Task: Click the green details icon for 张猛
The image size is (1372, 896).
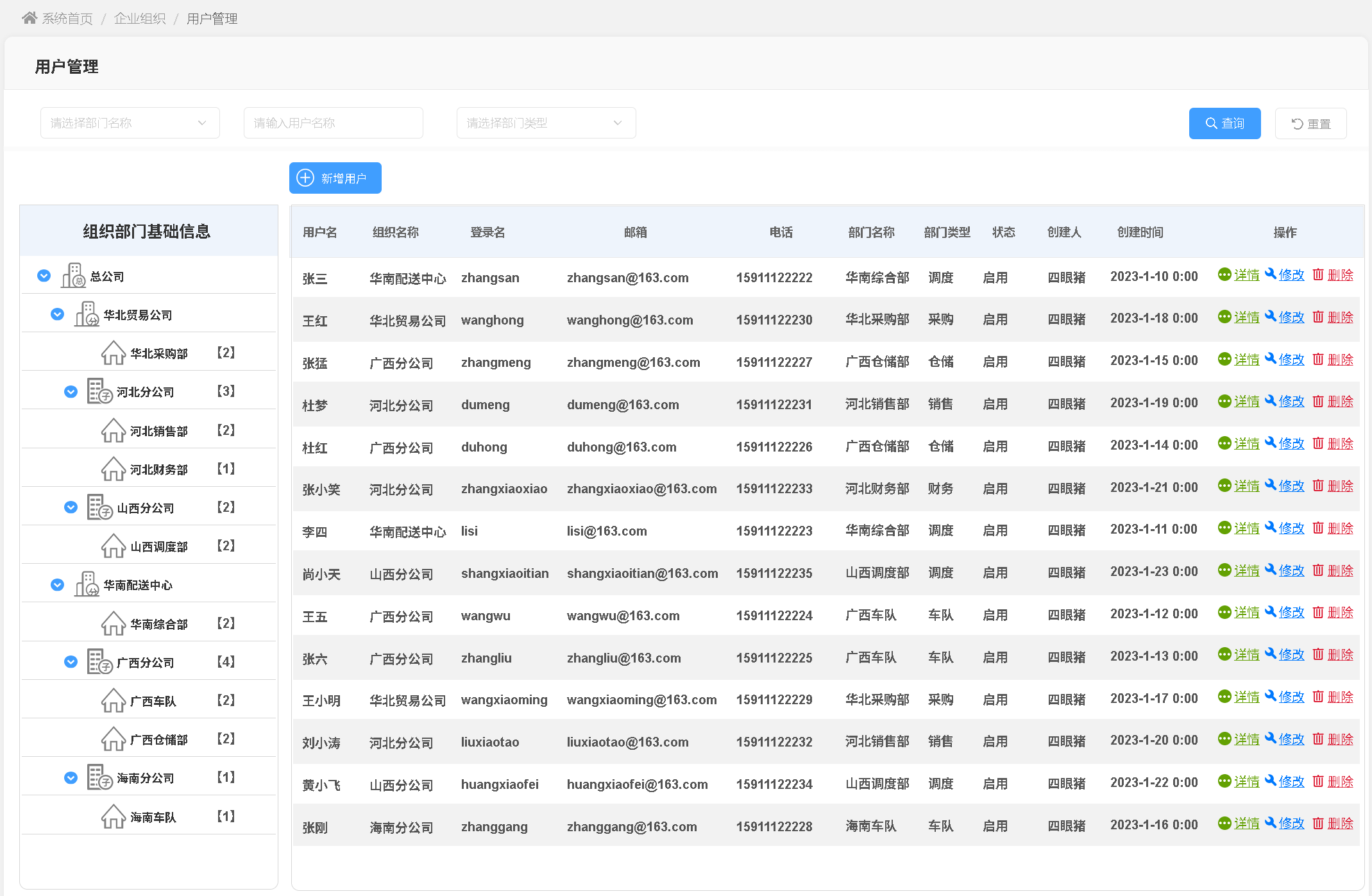Action: [1224, 359]
